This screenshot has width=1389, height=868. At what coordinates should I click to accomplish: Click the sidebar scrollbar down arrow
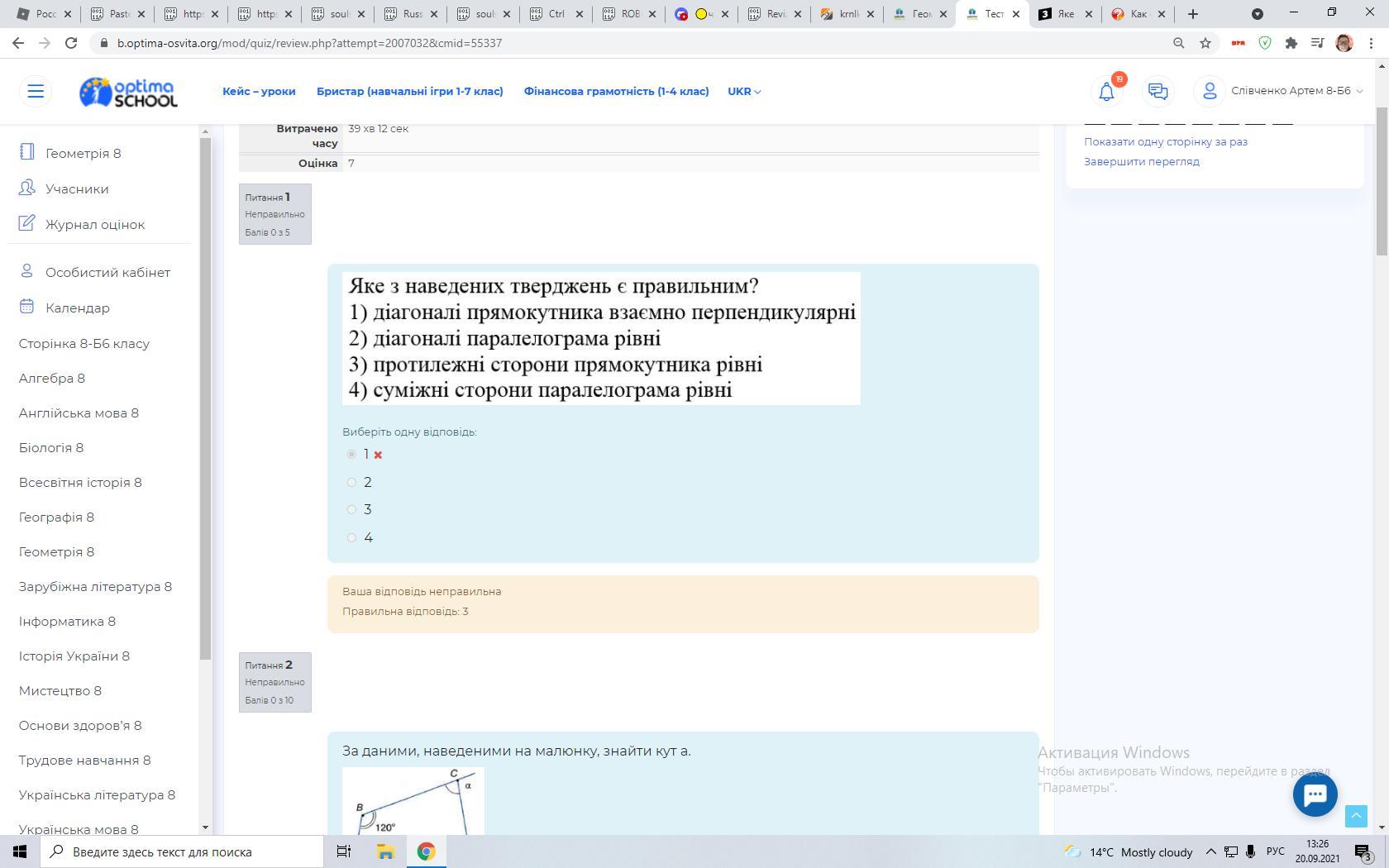pos(206,827)
